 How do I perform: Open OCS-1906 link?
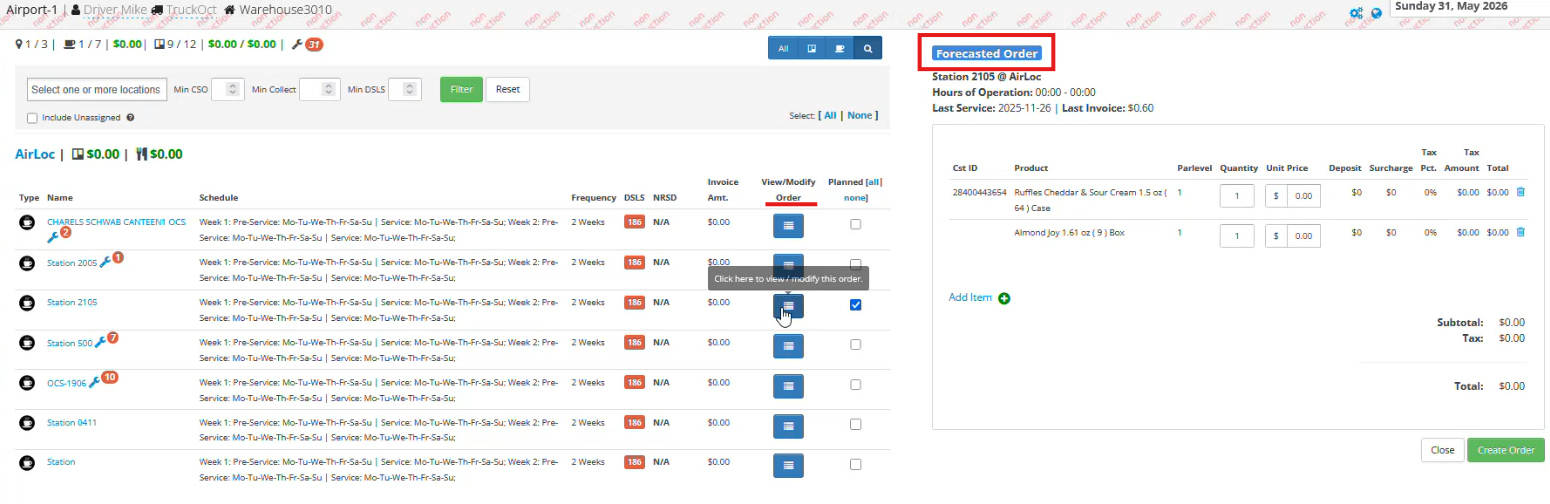click(67, 383)
